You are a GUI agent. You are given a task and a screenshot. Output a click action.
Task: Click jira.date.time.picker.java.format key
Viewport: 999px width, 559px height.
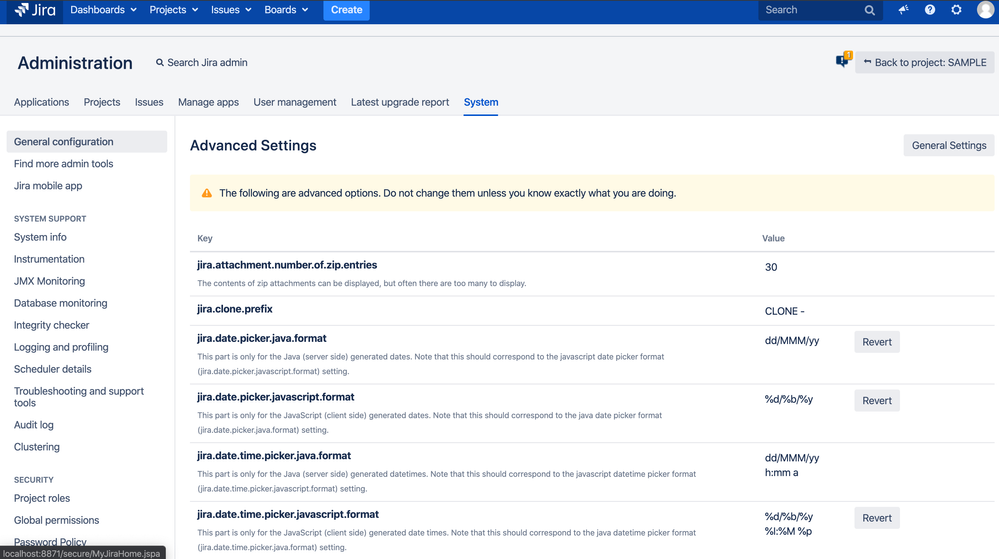[x=274, y=456]
